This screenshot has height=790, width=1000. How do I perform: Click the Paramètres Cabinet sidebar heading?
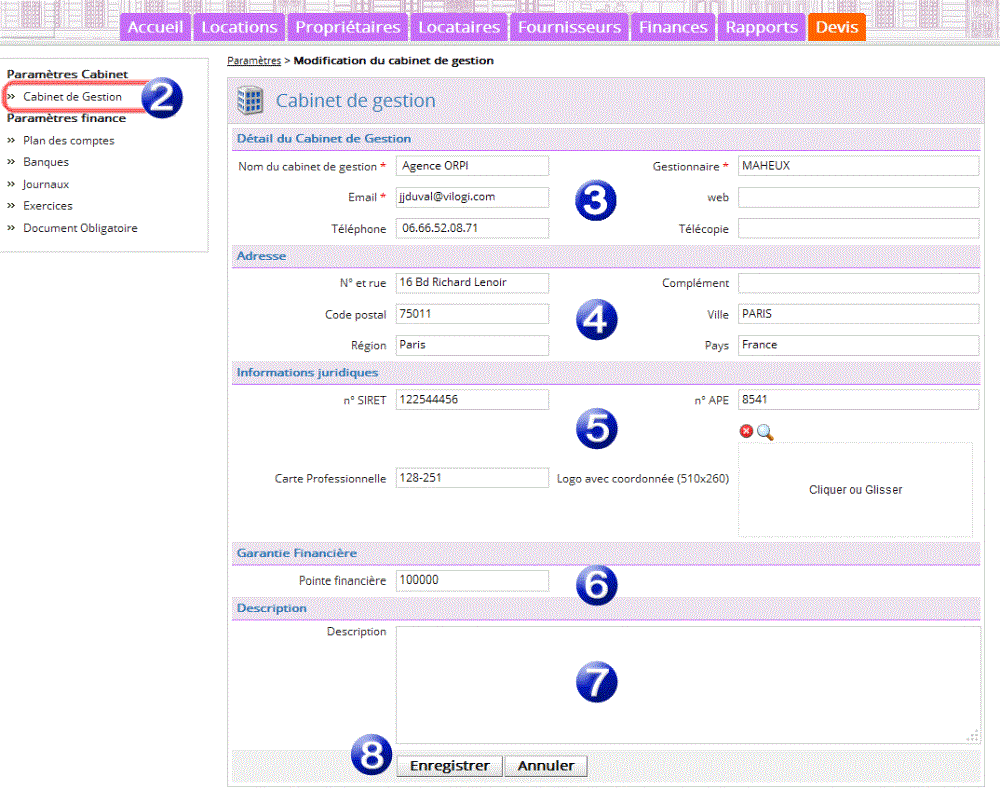point(67,75)
